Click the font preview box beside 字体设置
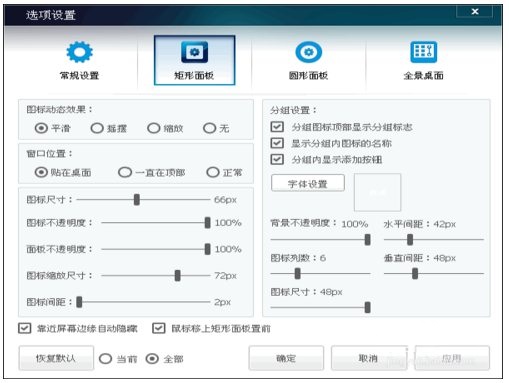This screenshot has width=509, height=383. click(377, 192)
